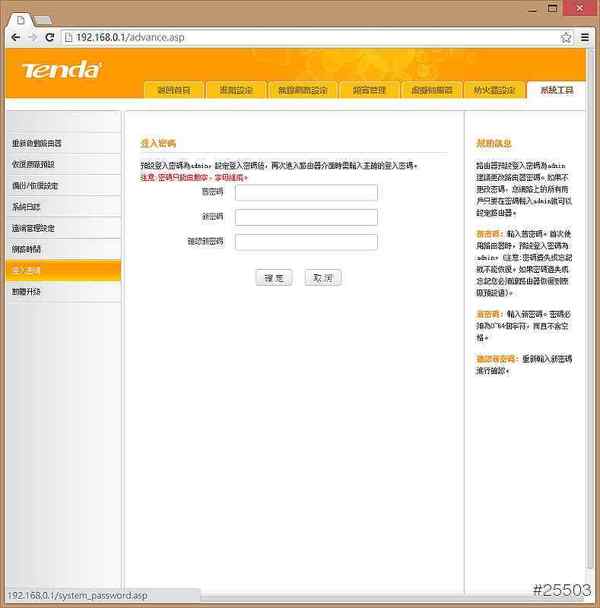Click the 新密碼 (new password) input field
The height and width of the screenshot is (608, 600).
(306, 217)
